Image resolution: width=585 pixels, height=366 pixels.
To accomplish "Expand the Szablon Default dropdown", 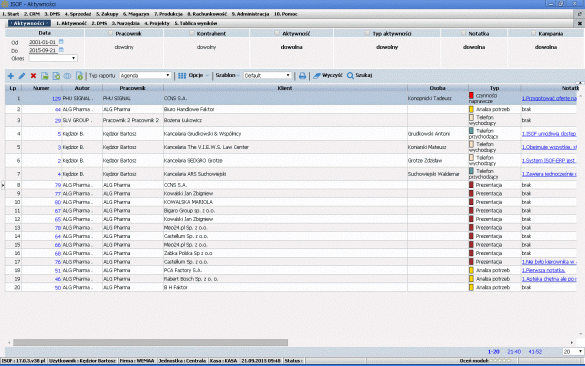I will pos(267,75).
